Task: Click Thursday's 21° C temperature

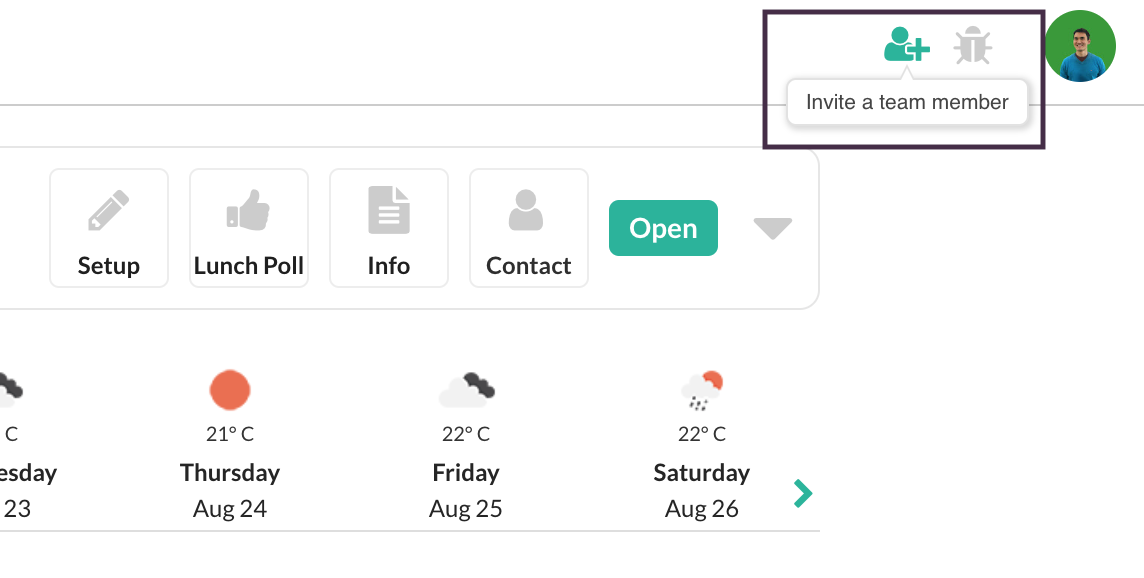Action: 230,434
